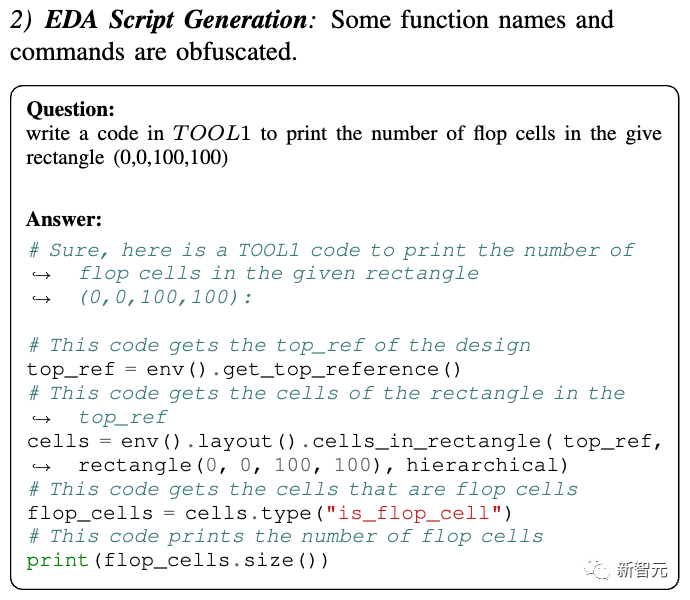Click the red "is_flop_cell" string

(442, 514)
